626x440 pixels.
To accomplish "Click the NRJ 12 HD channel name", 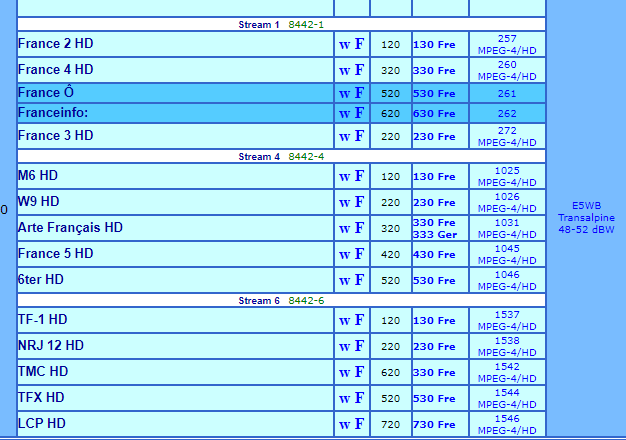I will point(51,345).
